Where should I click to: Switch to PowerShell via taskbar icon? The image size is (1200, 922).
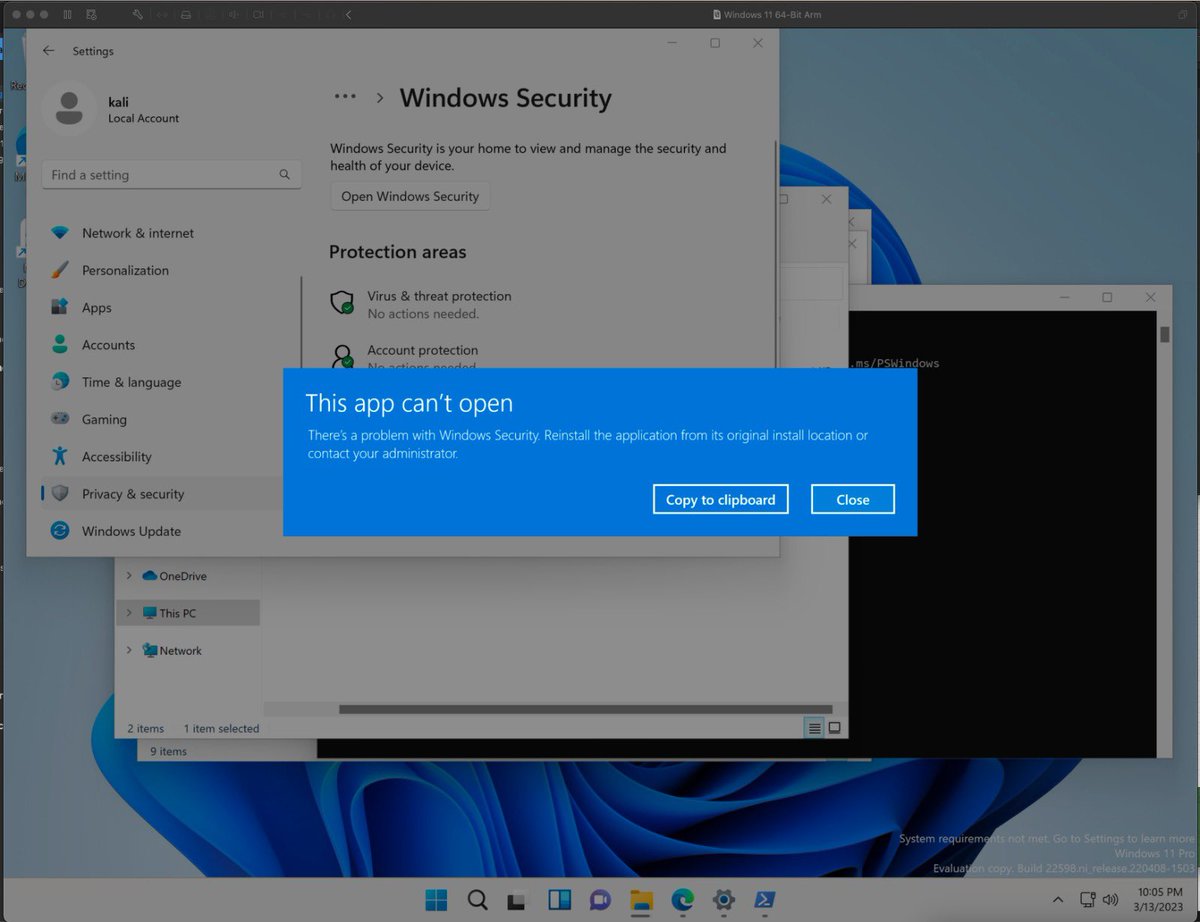tap(766, 899)
